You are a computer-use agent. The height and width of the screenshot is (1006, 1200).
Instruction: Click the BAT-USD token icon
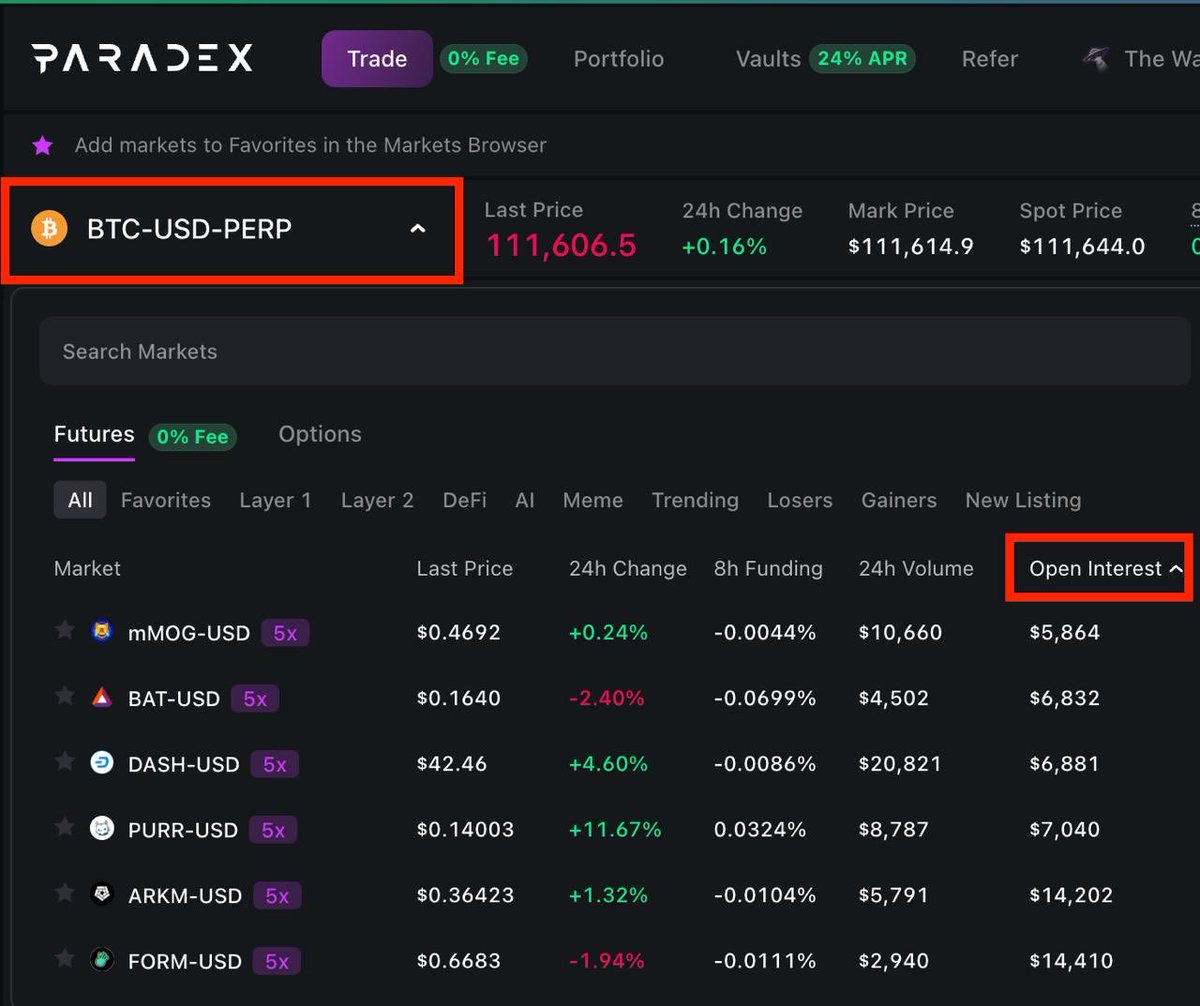point(102,698)
